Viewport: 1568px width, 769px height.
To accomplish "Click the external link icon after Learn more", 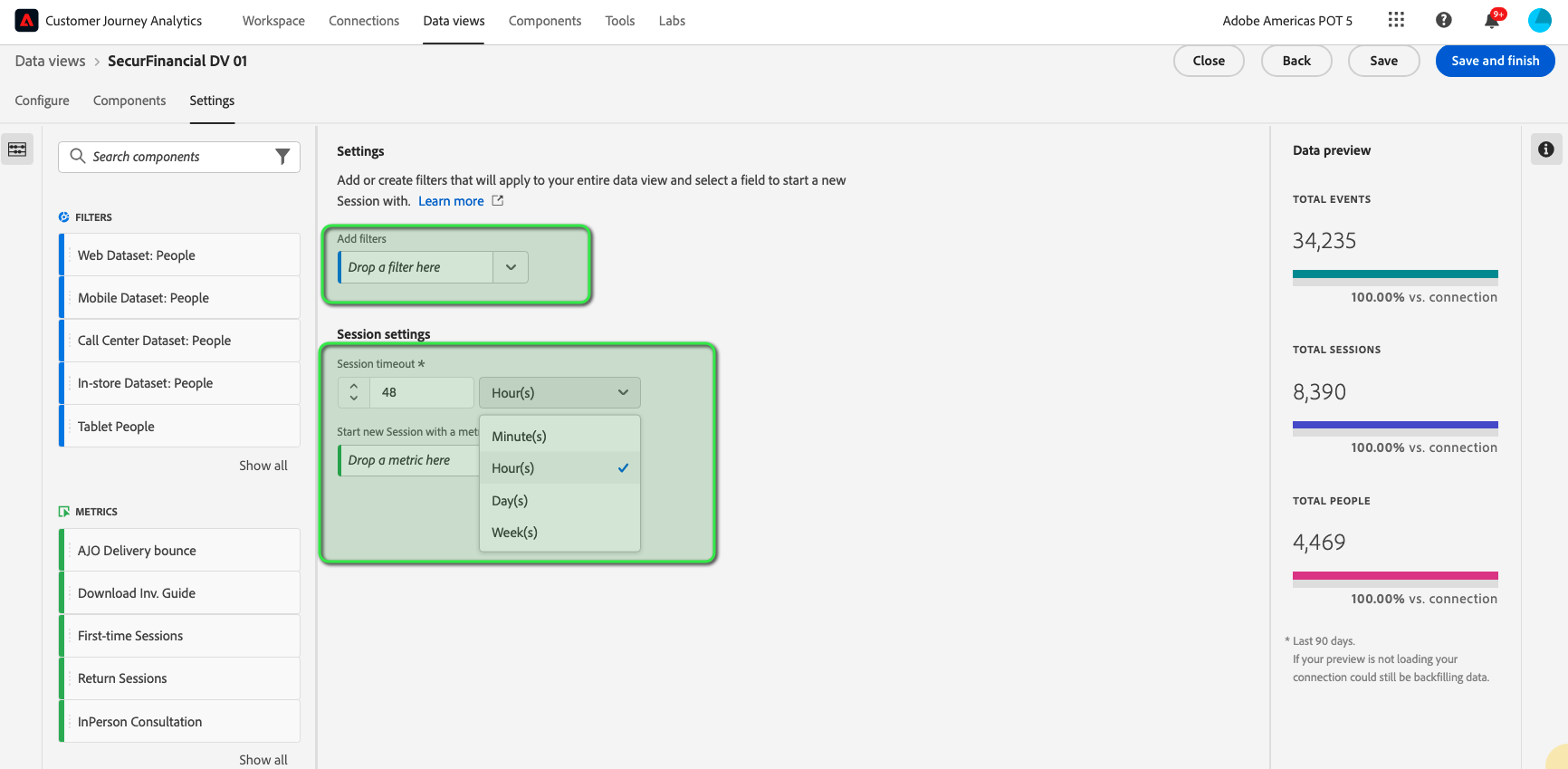I will pos(497,201).
